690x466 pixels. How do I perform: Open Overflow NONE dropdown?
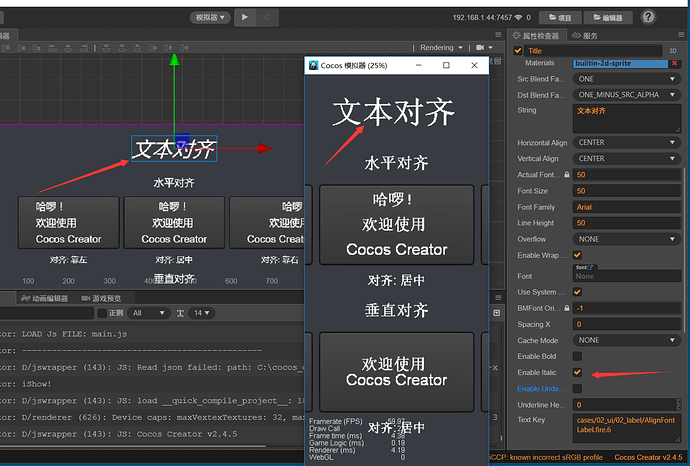point(627,239)
